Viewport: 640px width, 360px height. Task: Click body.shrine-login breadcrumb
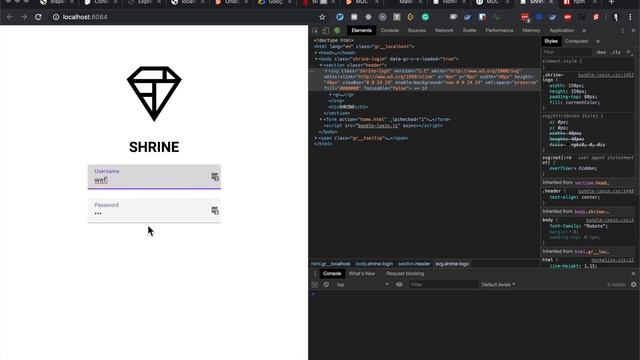374,264
